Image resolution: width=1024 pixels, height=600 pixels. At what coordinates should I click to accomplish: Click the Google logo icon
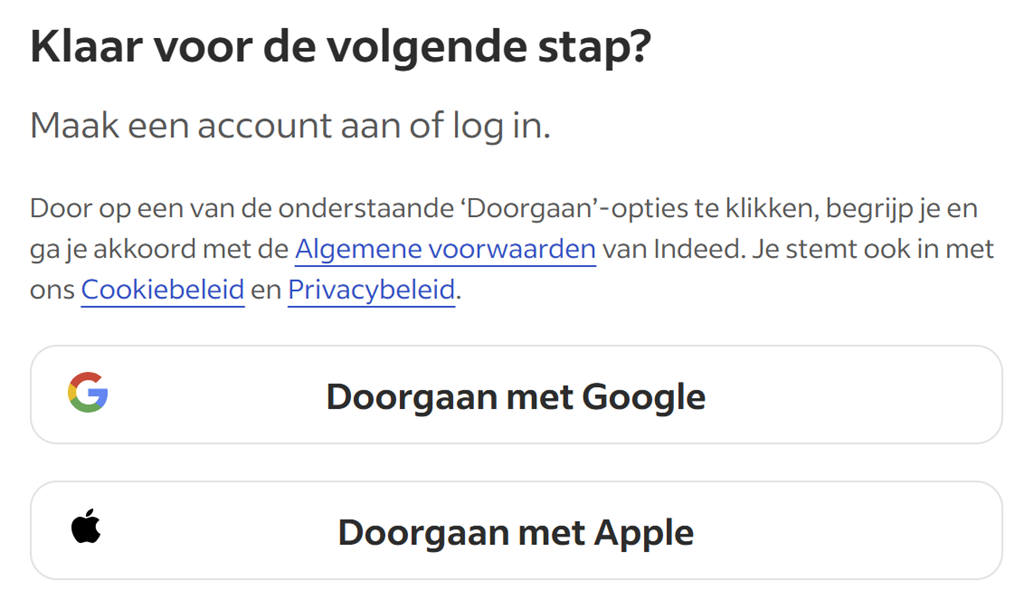pos(88,393)
